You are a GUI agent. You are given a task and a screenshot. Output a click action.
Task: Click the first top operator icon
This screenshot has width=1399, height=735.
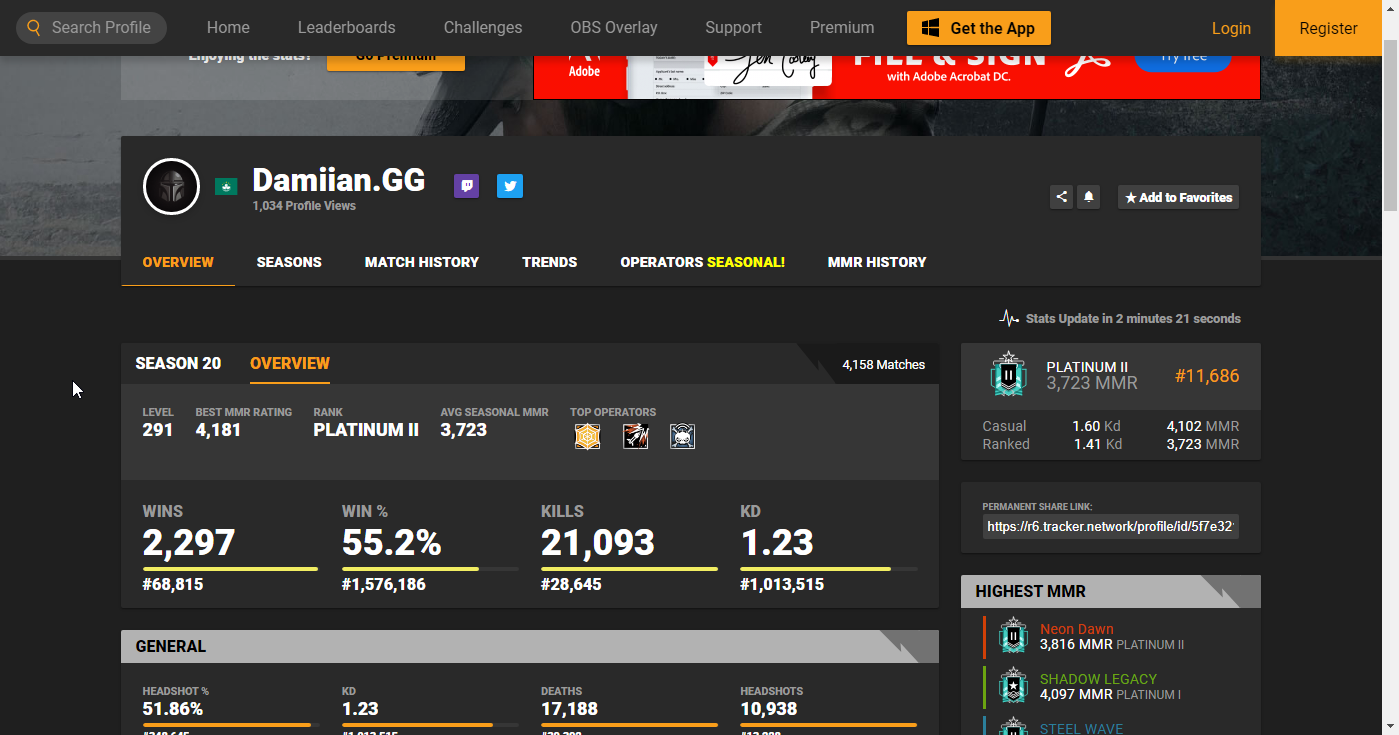point(587,436)
